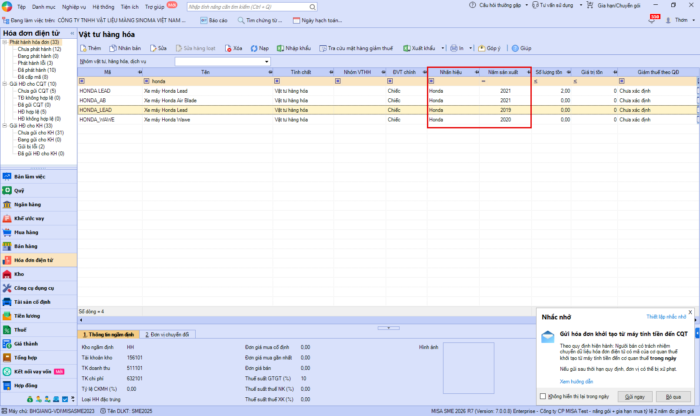Open the Kết nối vay vốn module
The width and height of the screenshot is (700, 416).
pyautogui.click(x=39, y=371)
